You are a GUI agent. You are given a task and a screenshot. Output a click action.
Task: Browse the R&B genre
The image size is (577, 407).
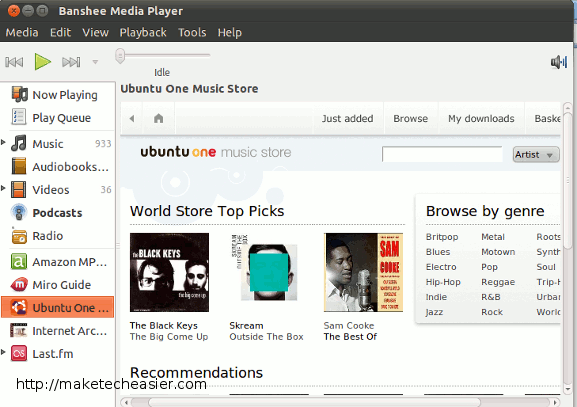pyautogui.click(x=491, y=297)
